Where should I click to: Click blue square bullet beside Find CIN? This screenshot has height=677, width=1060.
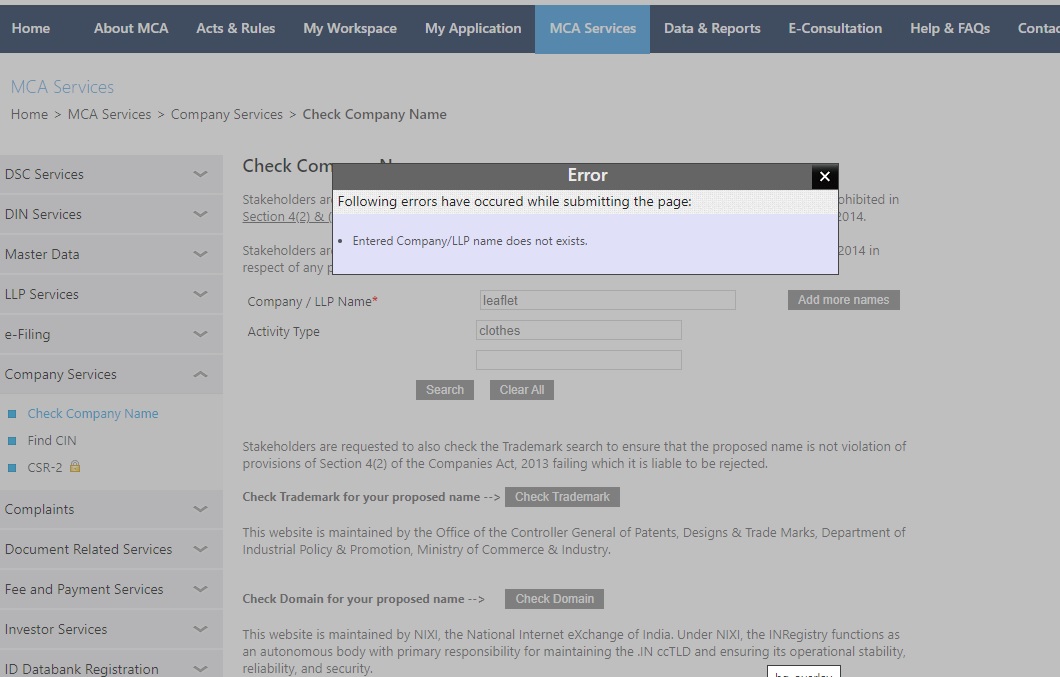click(11, 441)
